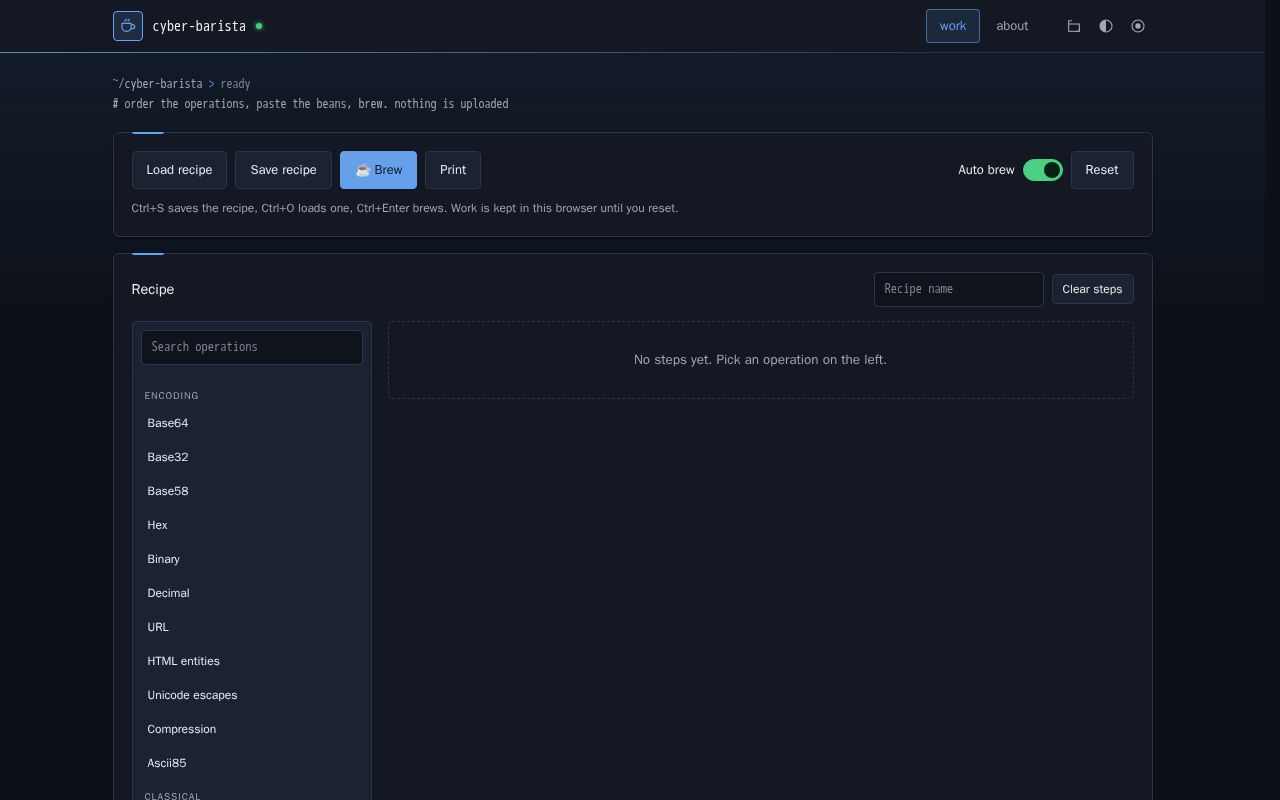The image size is (1280, 800).
Task: Select the Base64 operation
Action: [x=252, y=423]
